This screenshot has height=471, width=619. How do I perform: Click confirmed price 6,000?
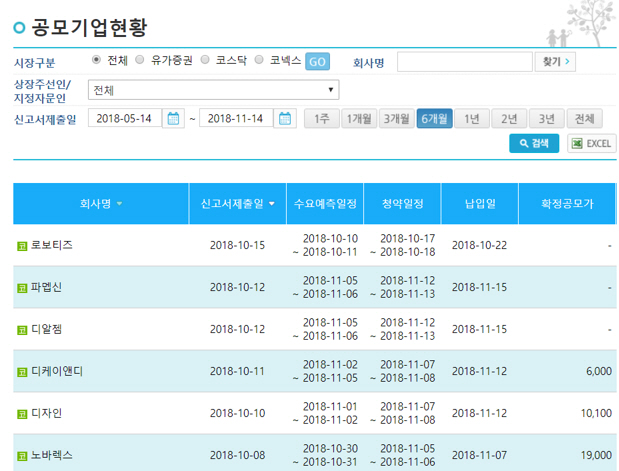pyautogui.click(x=599, y=371)
